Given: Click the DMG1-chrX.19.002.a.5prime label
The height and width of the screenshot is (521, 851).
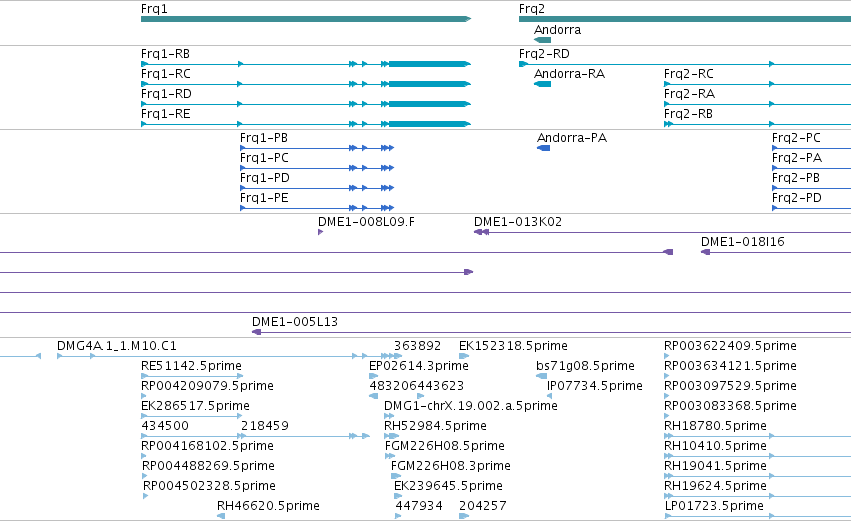Looking at the screenshot, I should point(471,406).
